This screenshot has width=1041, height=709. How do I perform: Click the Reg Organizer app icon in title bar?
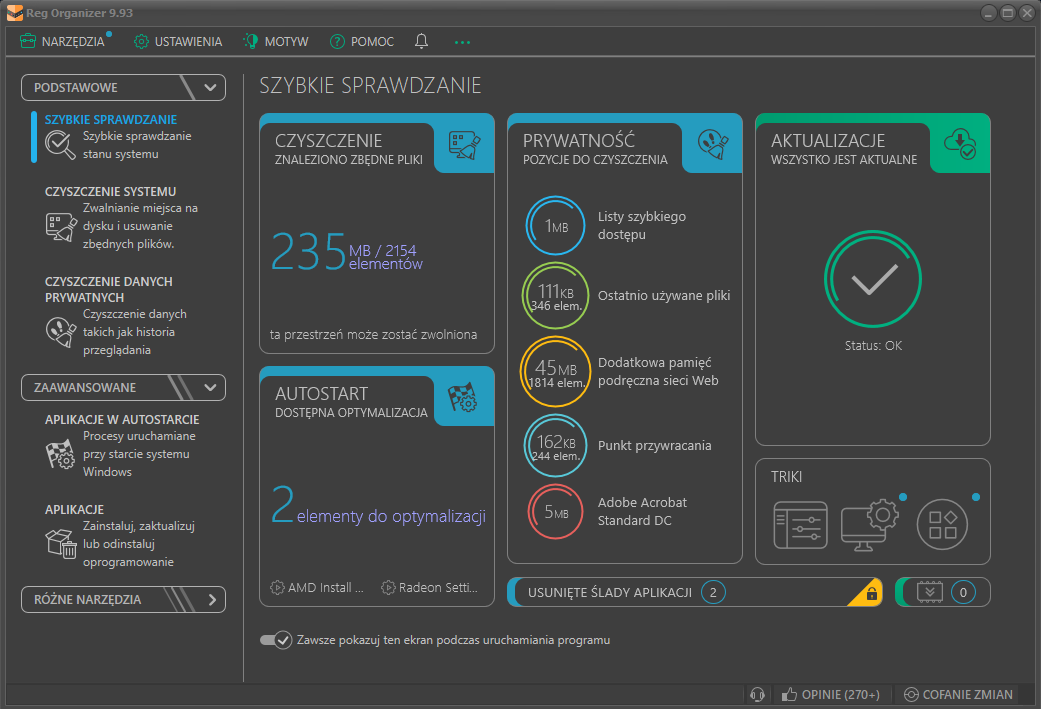tap(15, 13)
